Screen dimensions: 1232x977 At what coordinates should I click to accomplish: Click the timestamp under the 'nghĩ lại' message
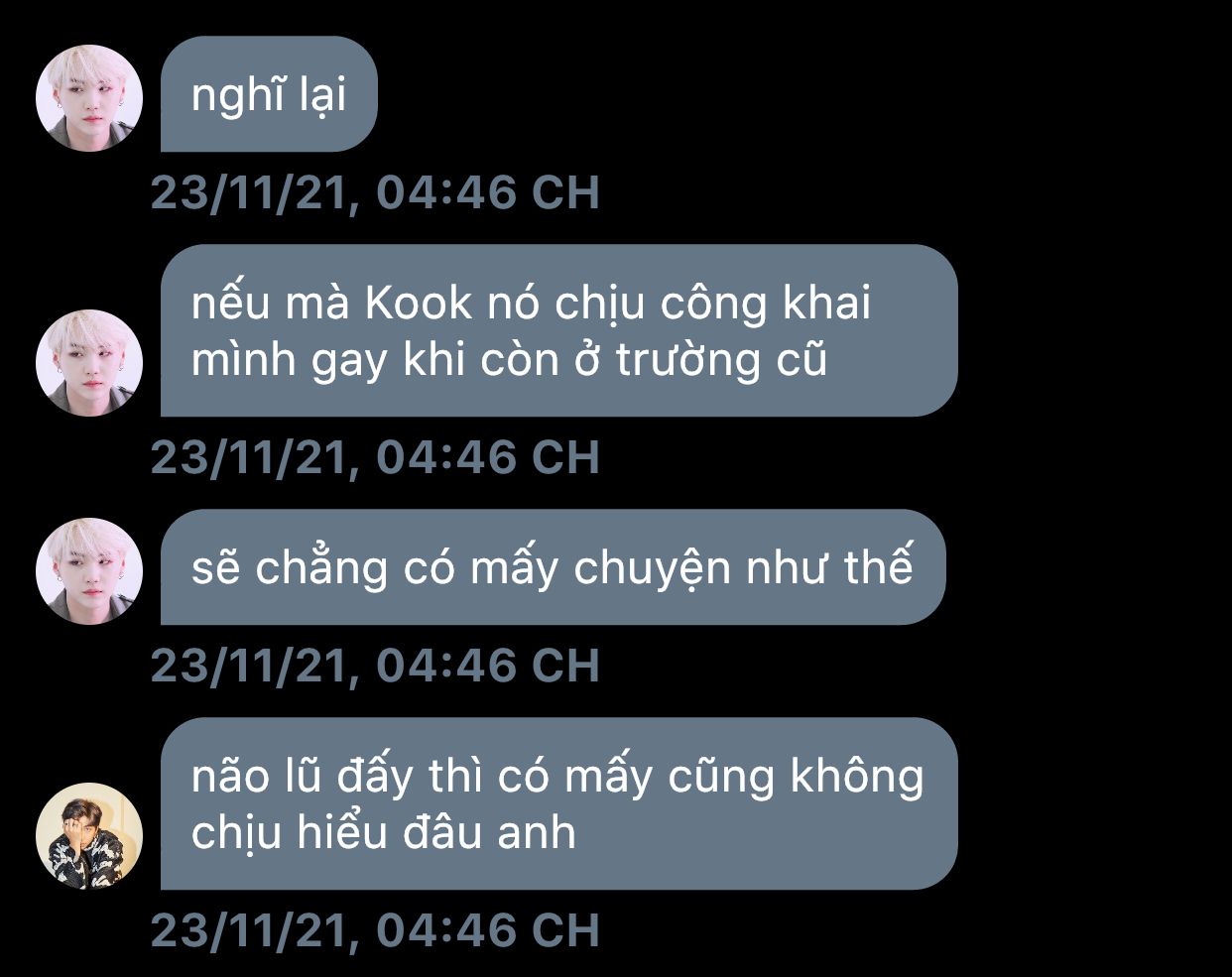(375, 193)
